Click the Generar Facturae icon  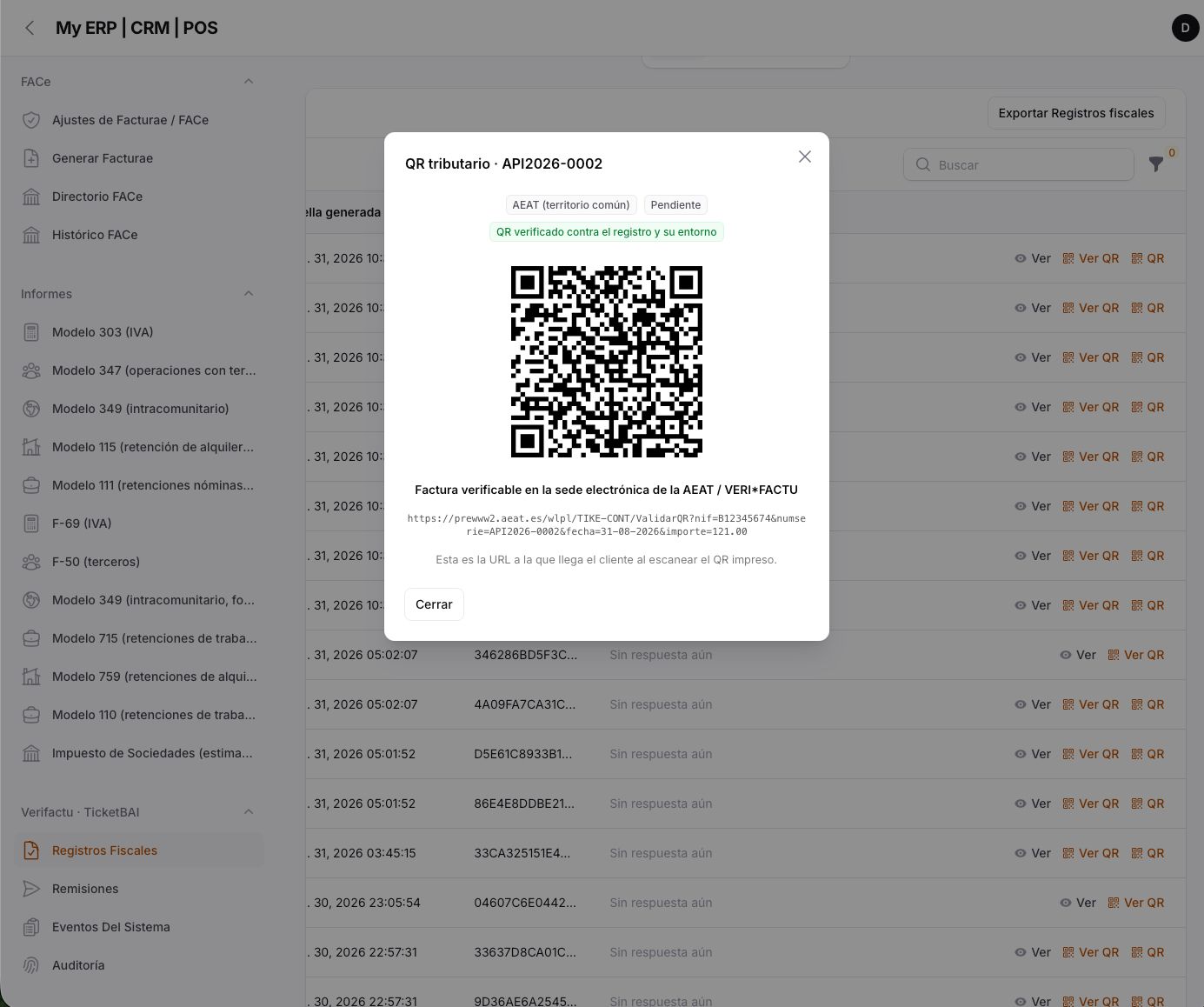(x=31, y=158)
